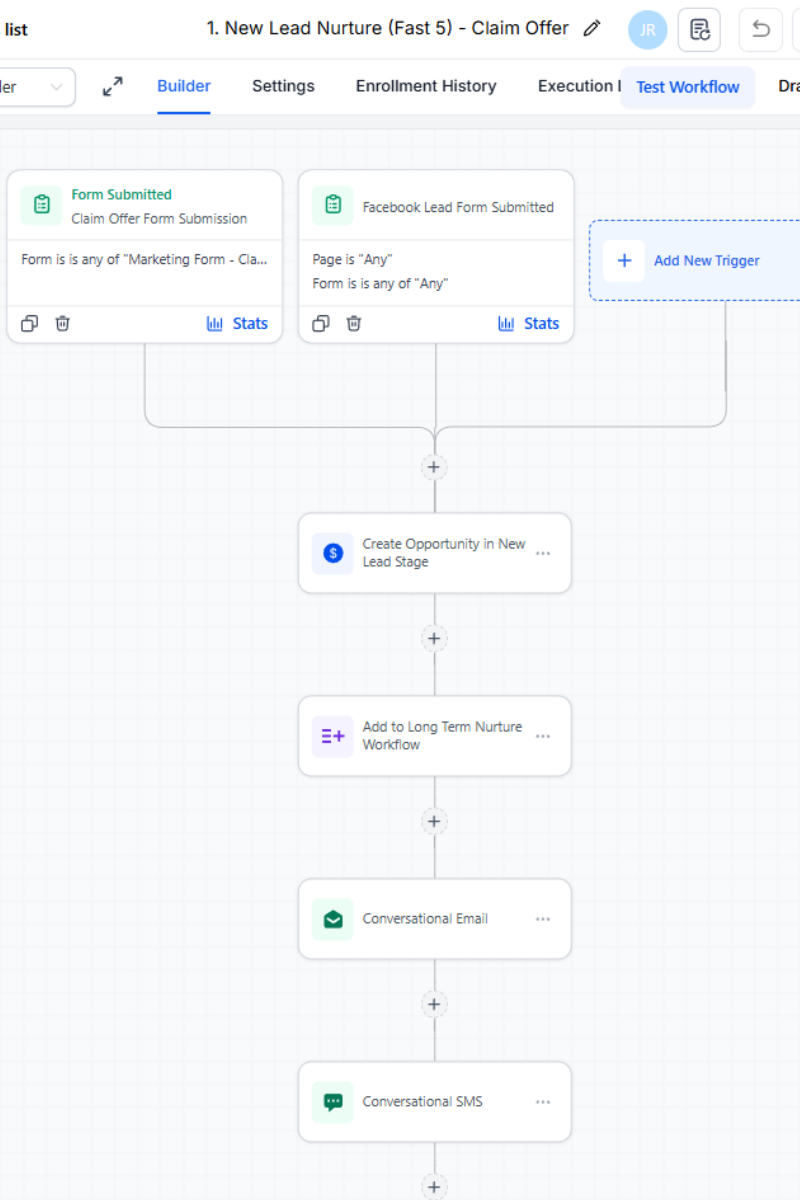
Task: Click the Form Submitted trigger clipboard icon
Action: tap(41, 205)
